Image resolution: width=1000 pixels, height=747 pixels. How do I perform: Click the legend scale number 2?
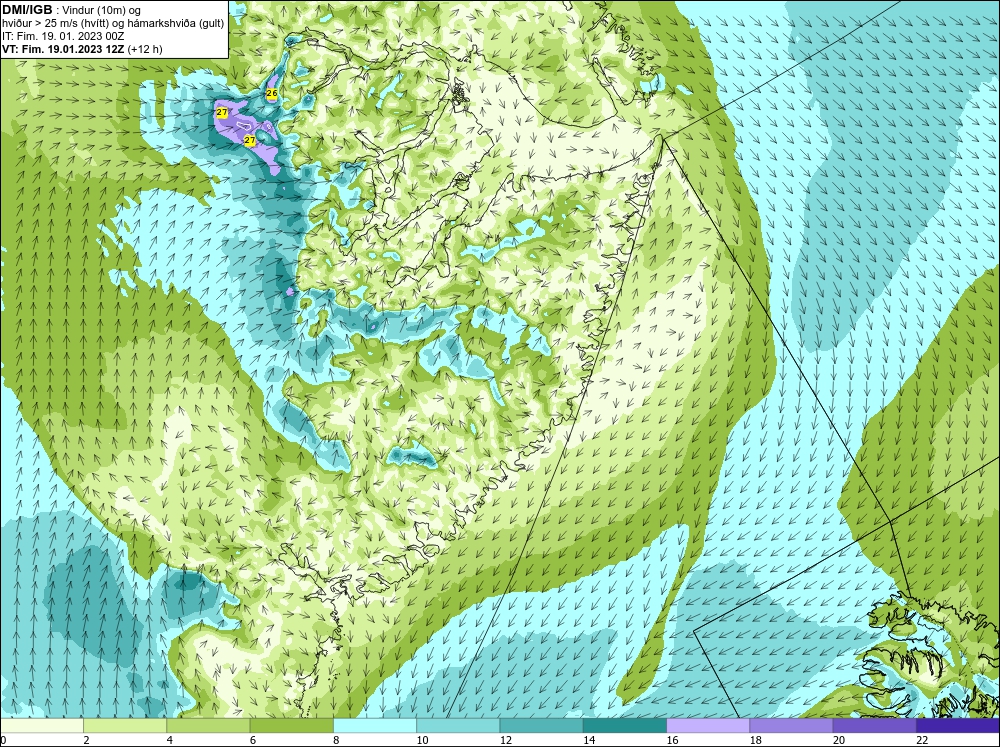coord(86,739)
